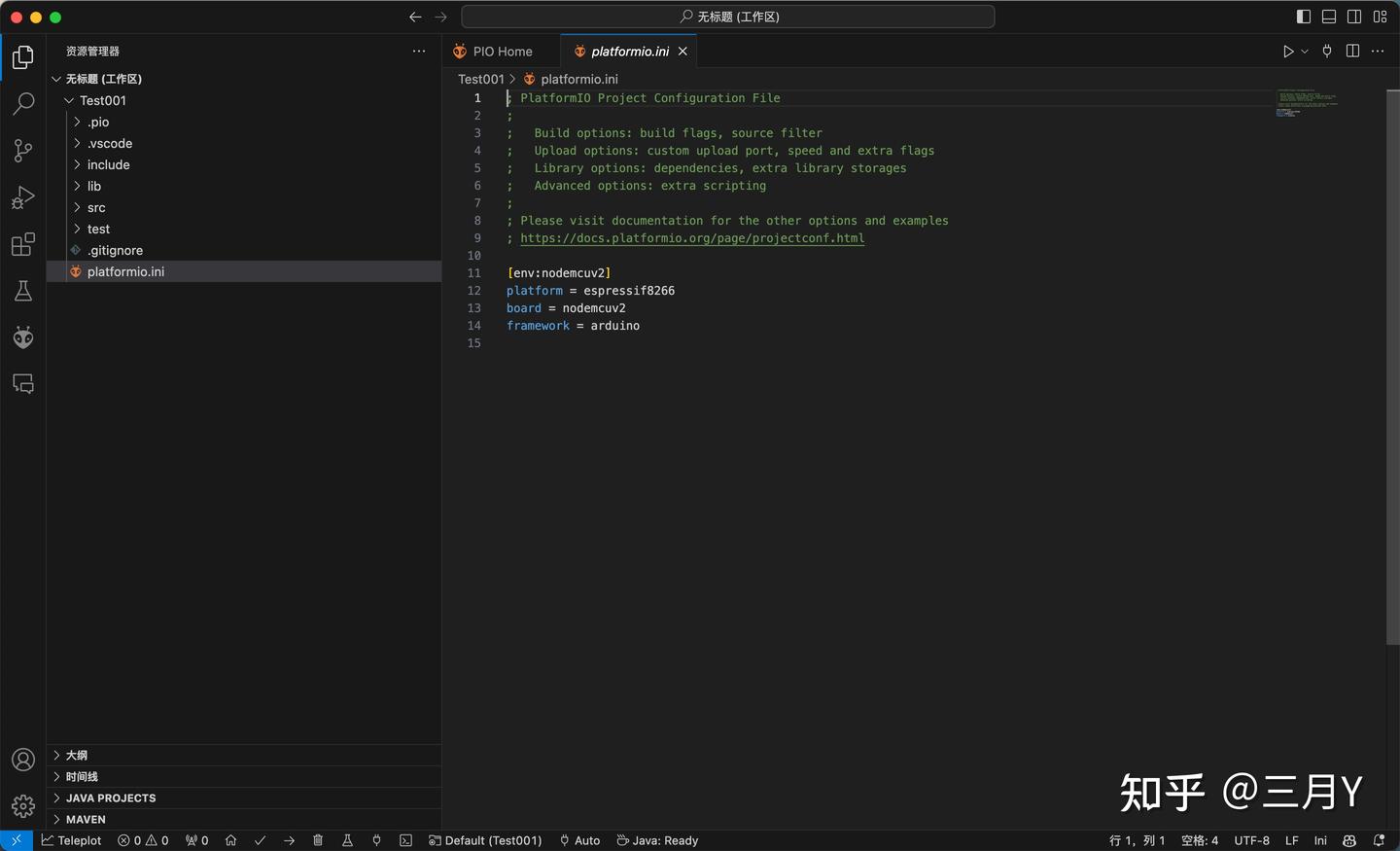Toggle the primary sidebar layout control

click(1303, 17)
